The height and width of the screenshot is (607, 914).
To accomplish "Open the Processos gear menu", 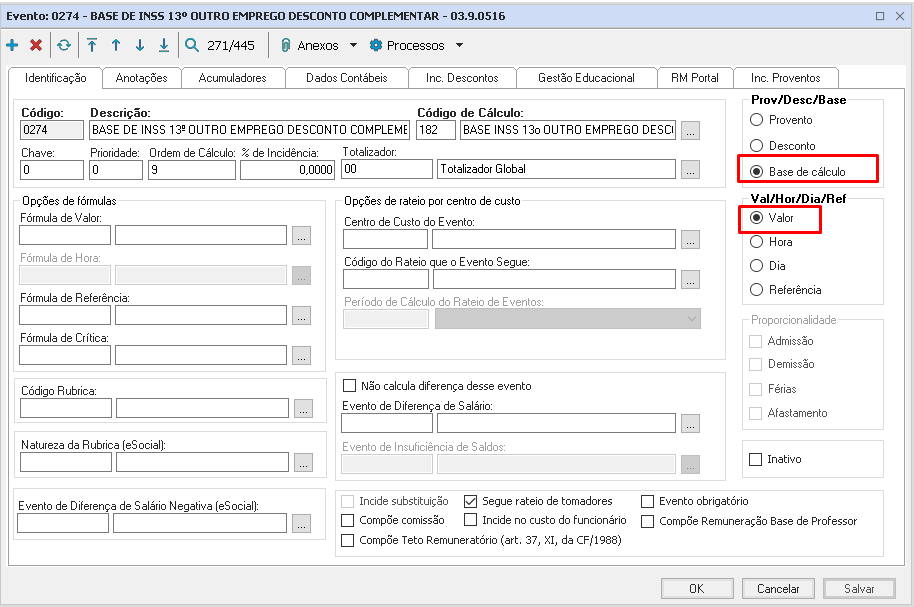I will point(407,45).
